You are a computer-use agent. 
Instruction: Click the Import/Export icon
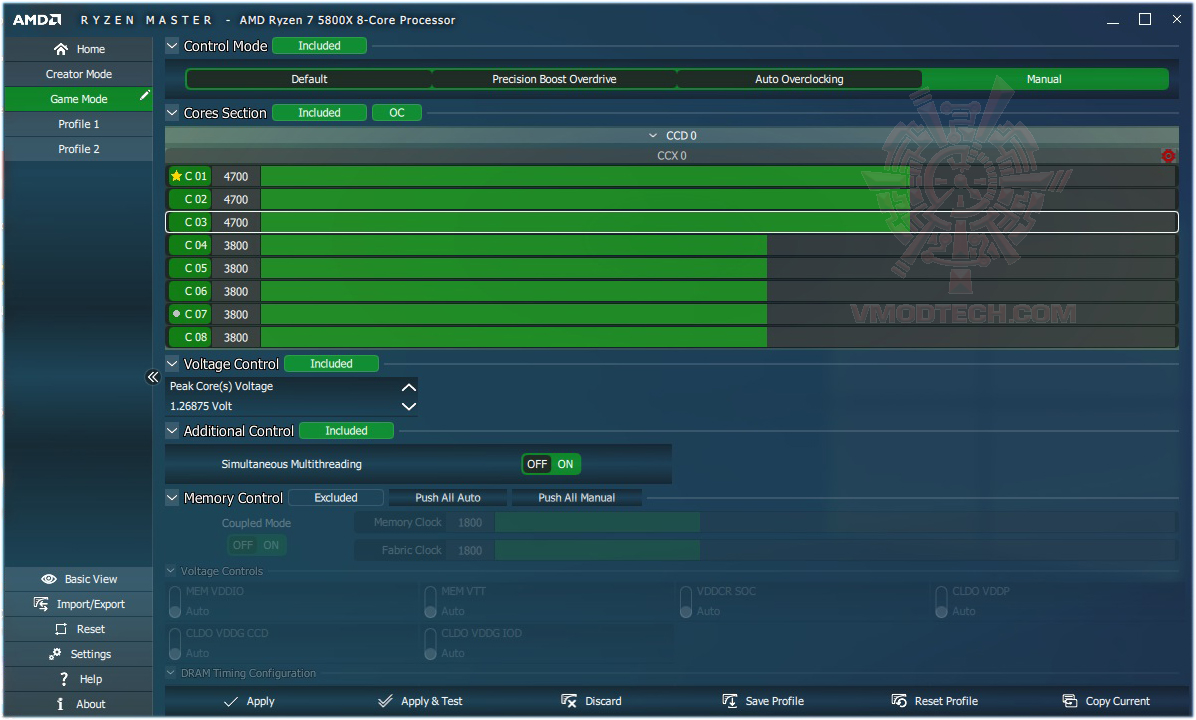tap(41, 604)
